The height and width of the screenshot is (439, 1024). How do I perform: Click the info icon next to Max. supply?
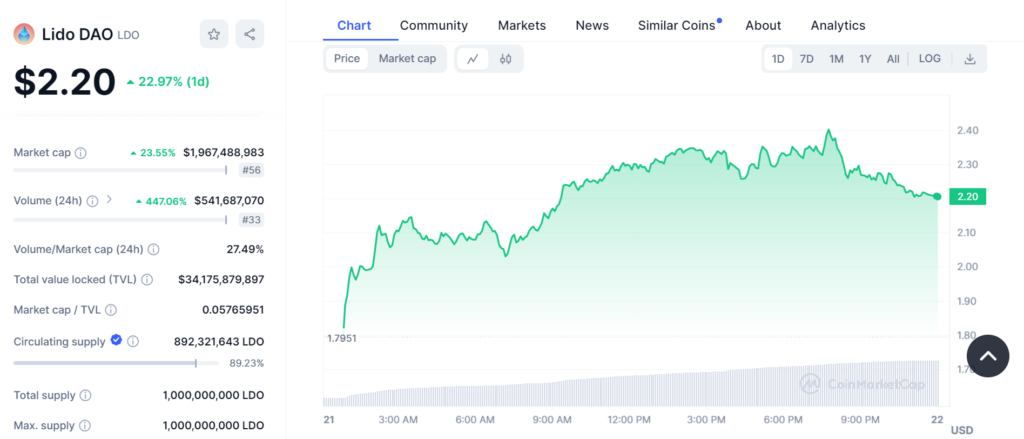(x=84, y=425)
